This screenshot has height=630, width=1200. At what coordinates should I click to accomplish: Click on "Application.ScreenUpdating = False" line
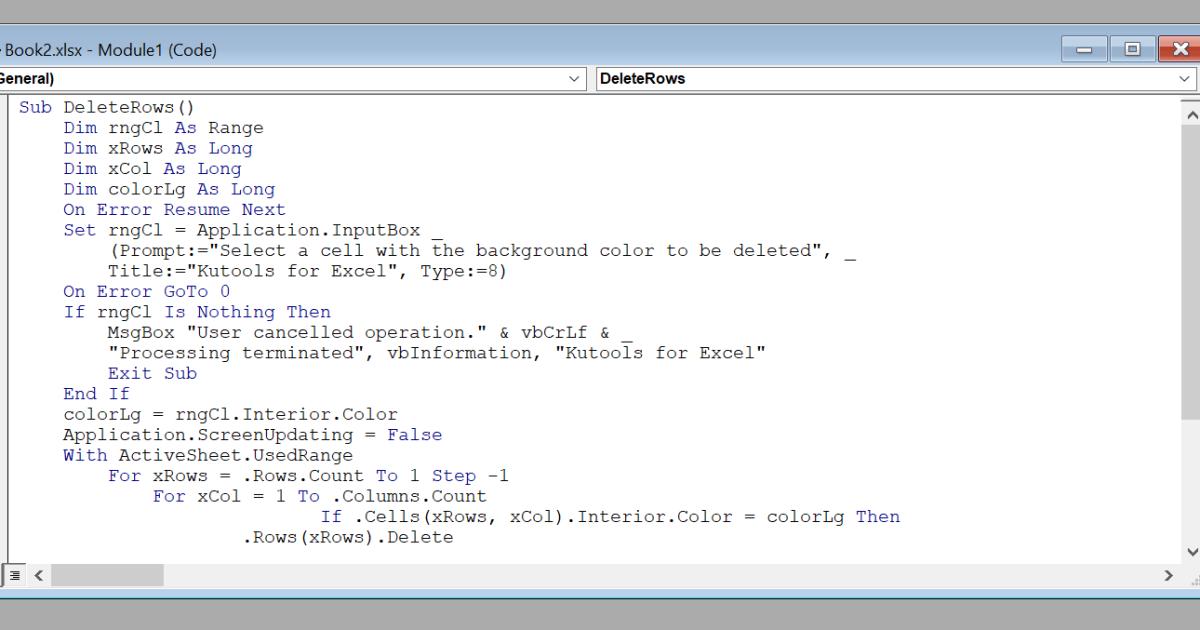[252, 435]
